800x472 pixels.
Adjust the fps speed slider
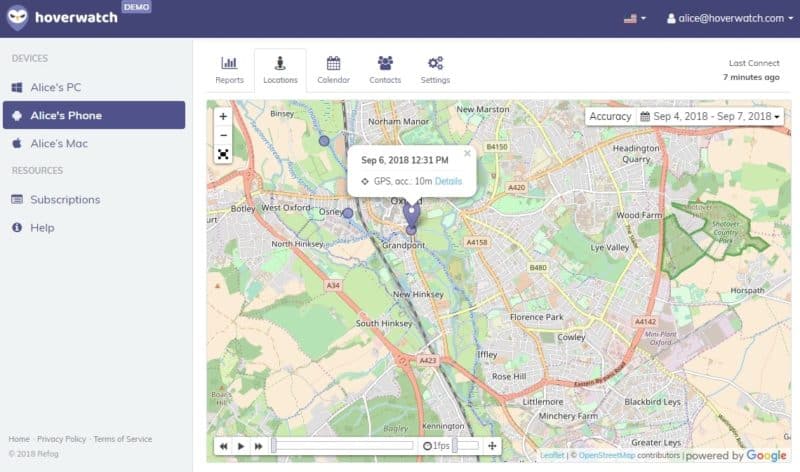[x=465, y=446]
